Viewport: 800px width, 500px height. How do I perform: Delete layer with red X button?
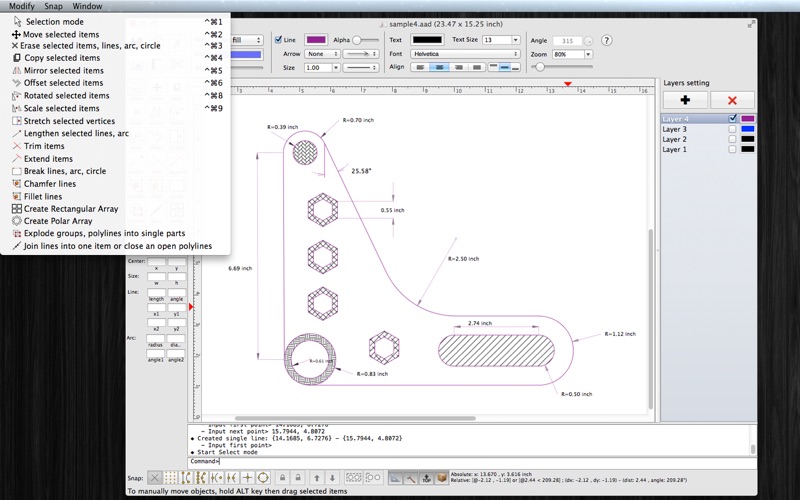tap(732, 100)
